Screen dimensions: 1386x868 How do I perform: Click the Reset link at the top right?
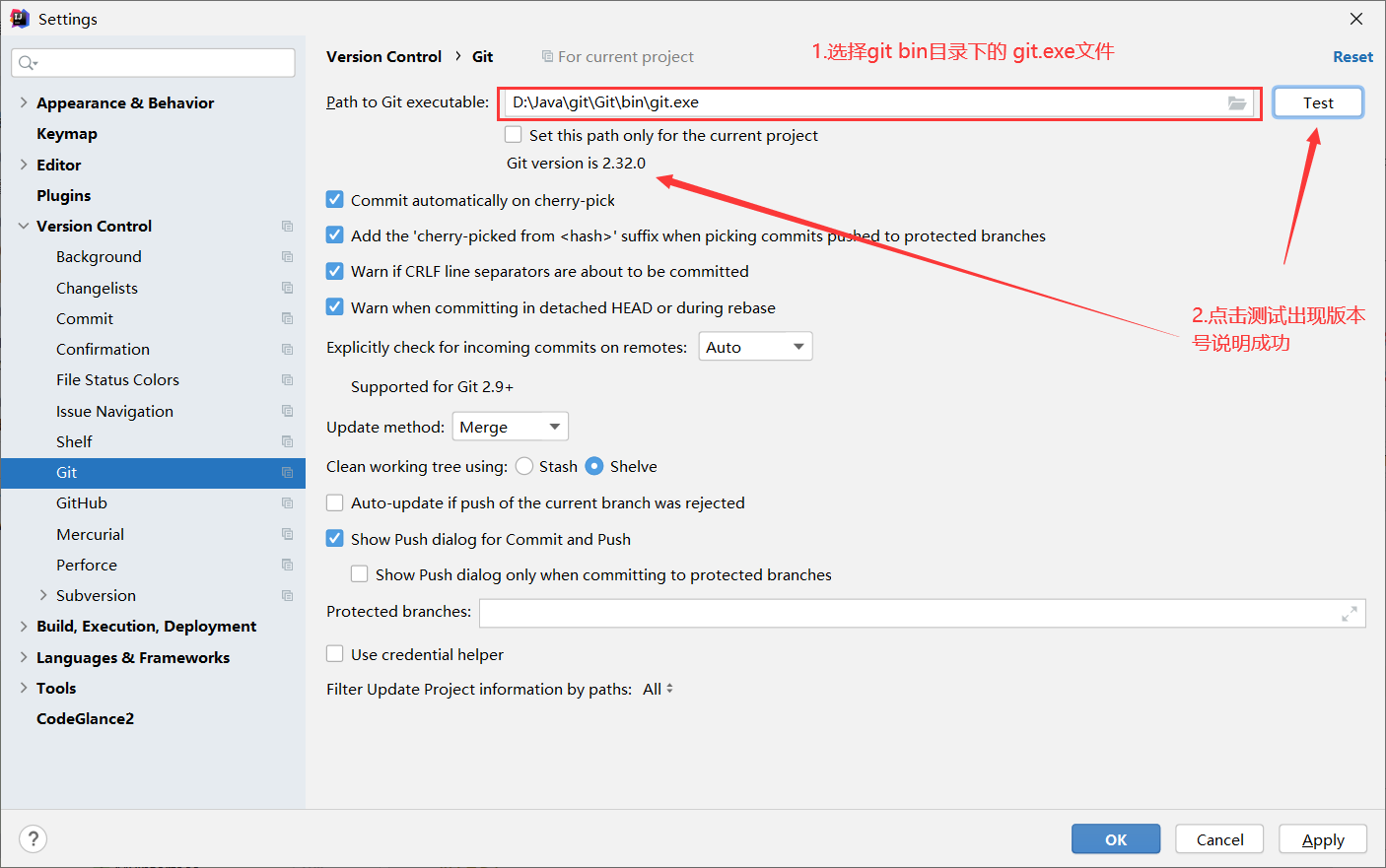(x=1352, y=56)
